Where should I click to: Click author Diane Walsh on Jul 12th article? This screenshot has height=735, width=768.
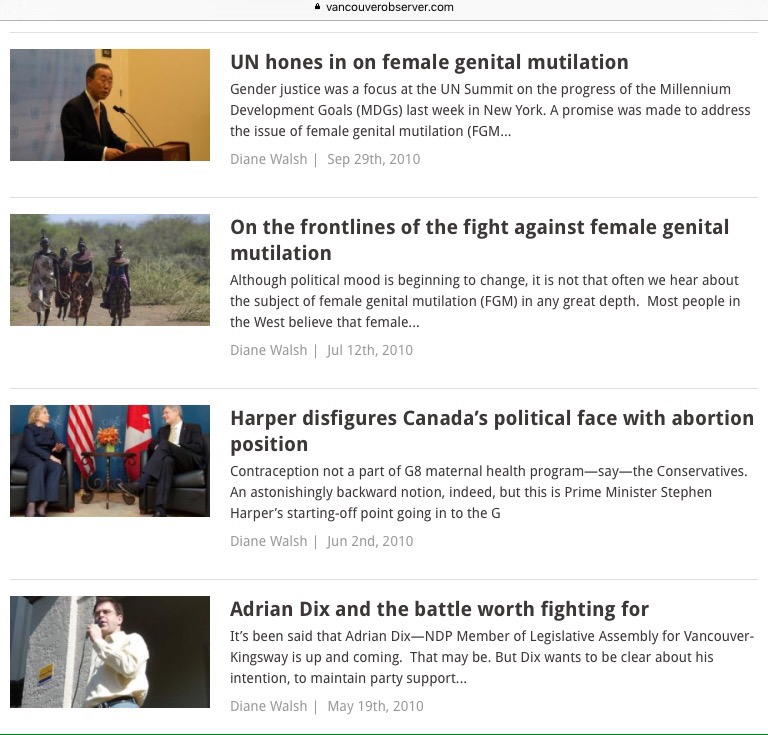point(268,350)
